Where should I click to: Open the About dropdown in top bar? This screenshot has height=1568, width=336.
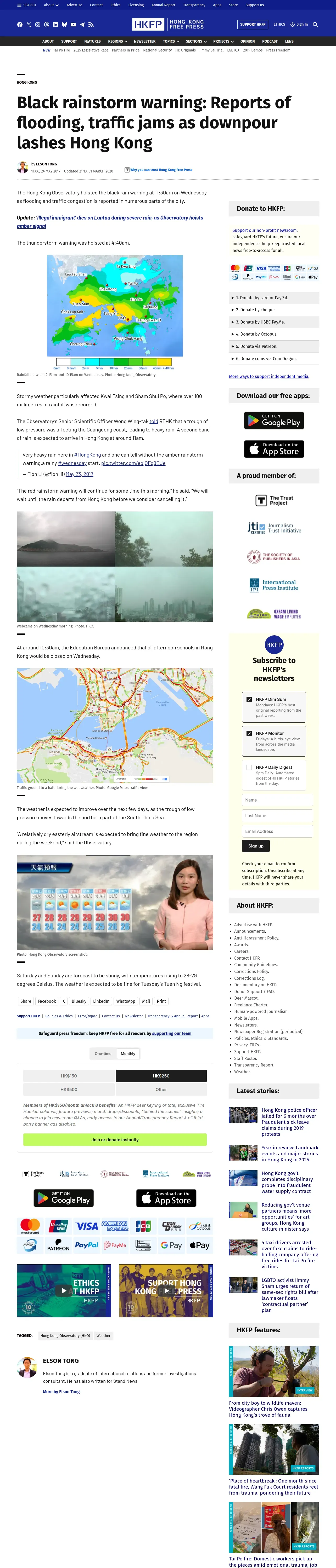(x=51, y=5)
